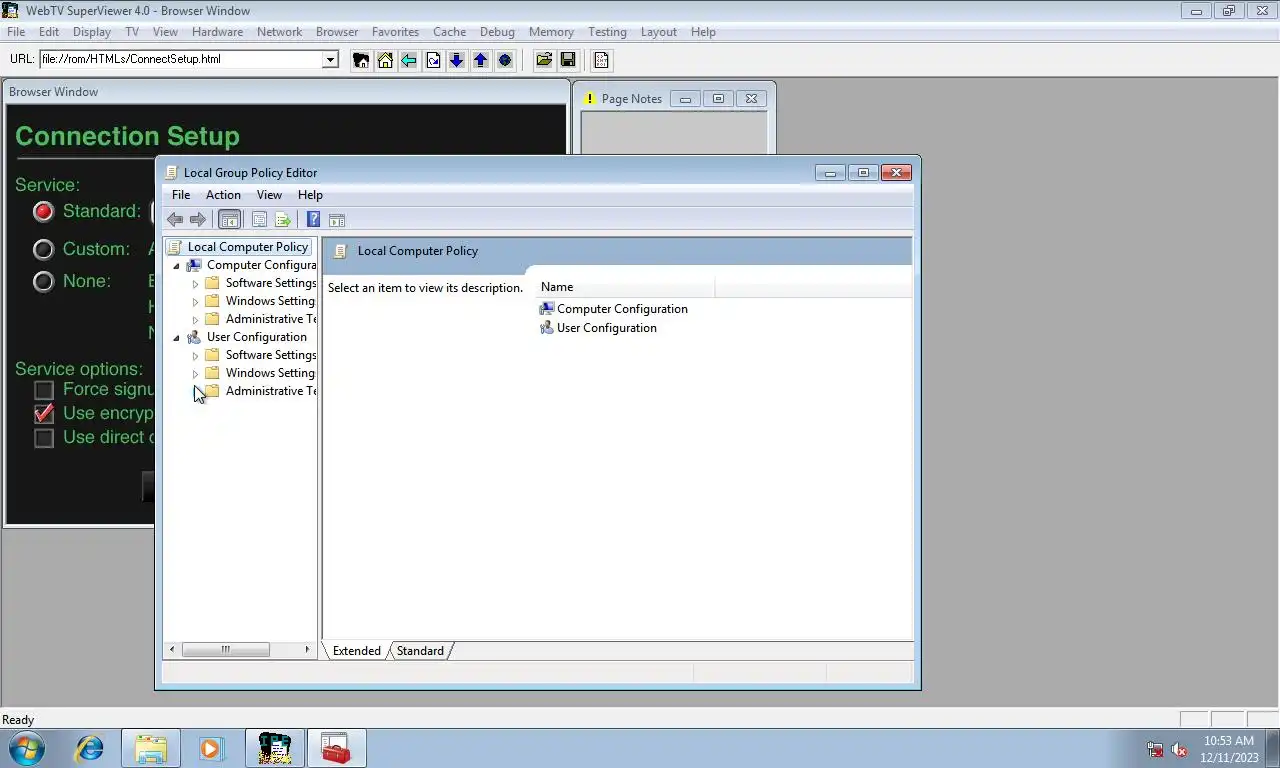Viewport: 1280px width, 768px height.
Task: Toggle Show/Hide Console Tree icon
Action: click(229, 220)
